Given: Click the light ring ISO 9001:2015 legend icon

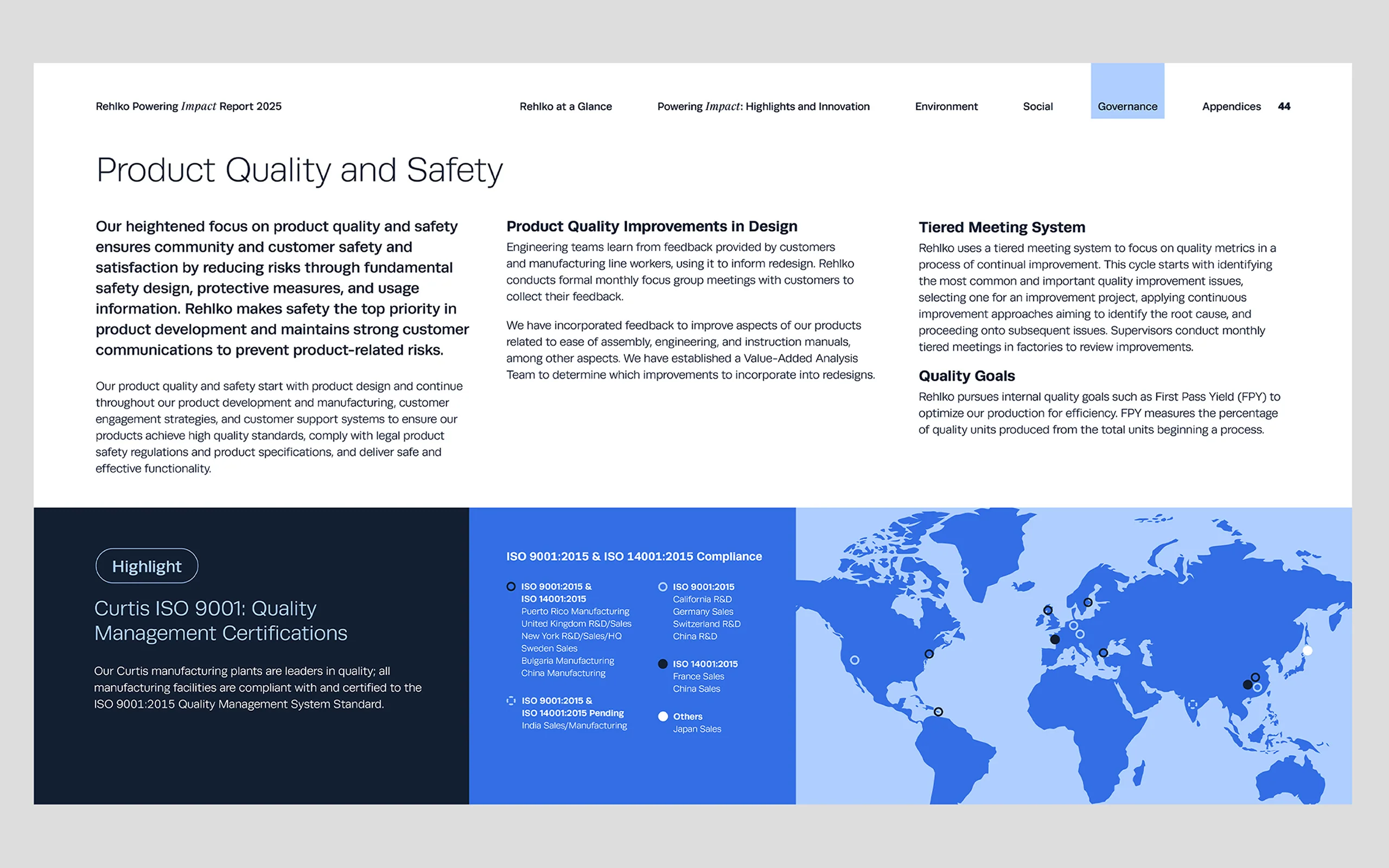Looking at the screenshot, I should [x=662, y=586].
